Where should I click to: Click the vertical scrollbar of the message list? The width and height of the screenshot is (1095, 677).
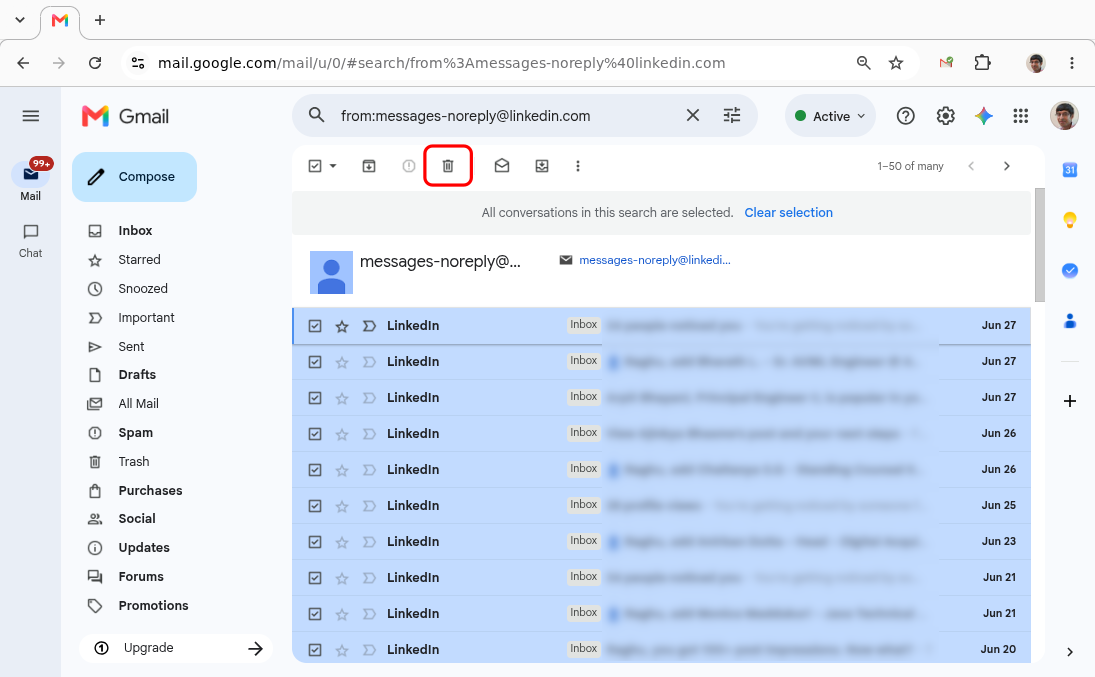(x=1039, y=245)
